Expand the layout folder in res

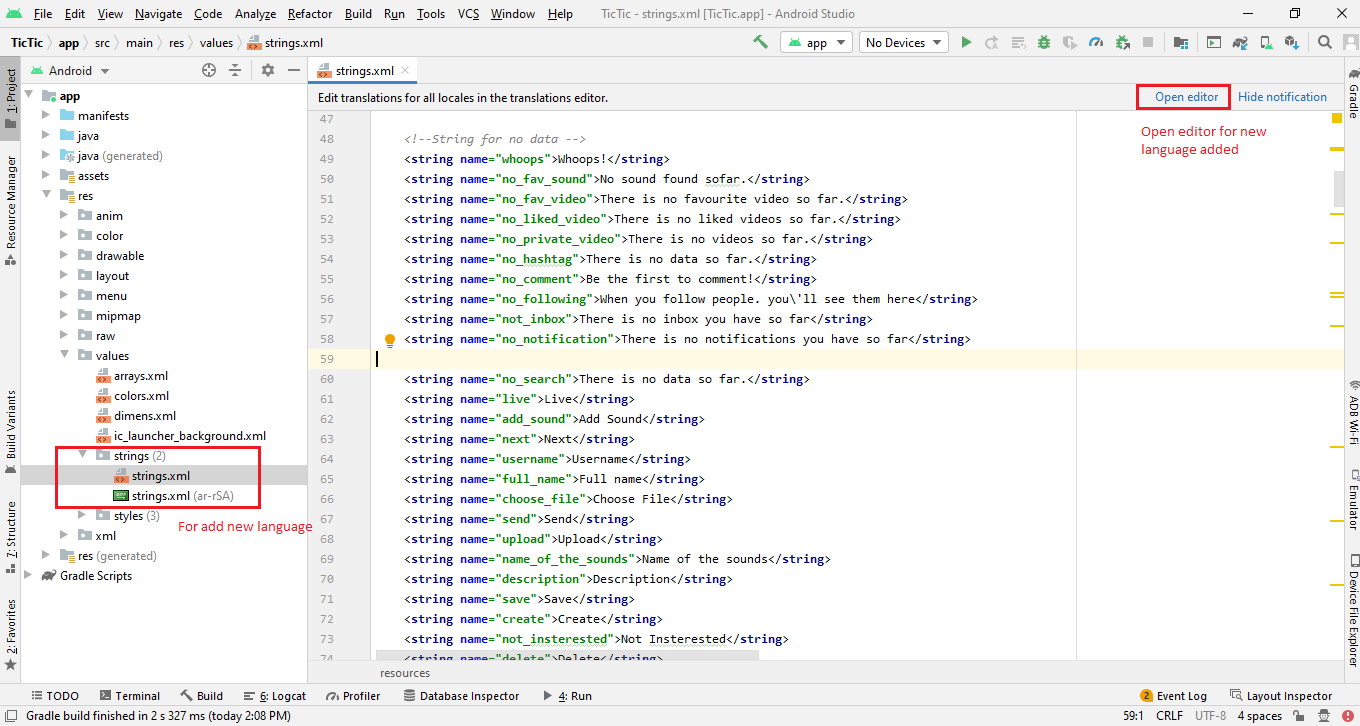(65, 276)
